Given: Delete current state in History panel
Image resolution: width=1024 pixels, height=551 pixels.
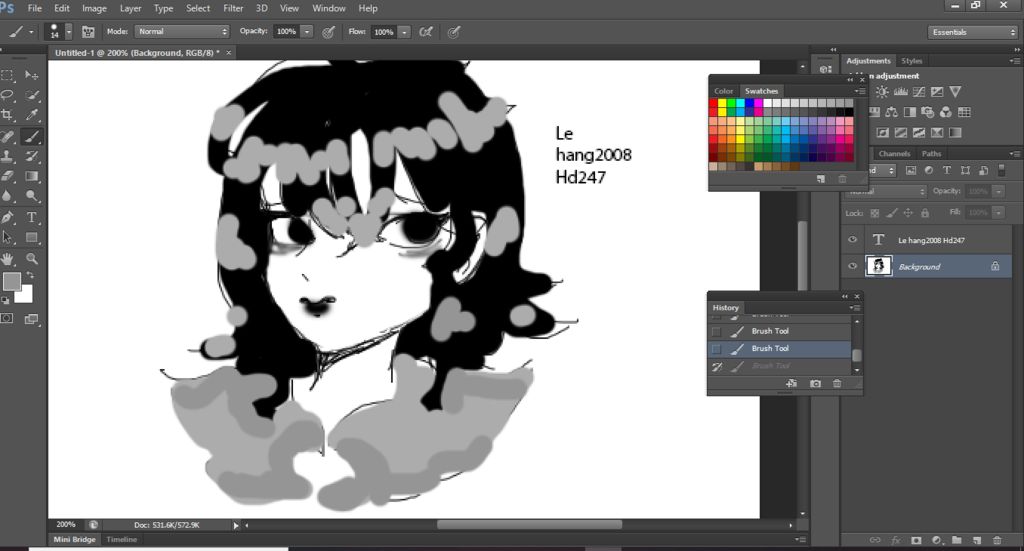Looking at the screenshot, I should 837,384.
